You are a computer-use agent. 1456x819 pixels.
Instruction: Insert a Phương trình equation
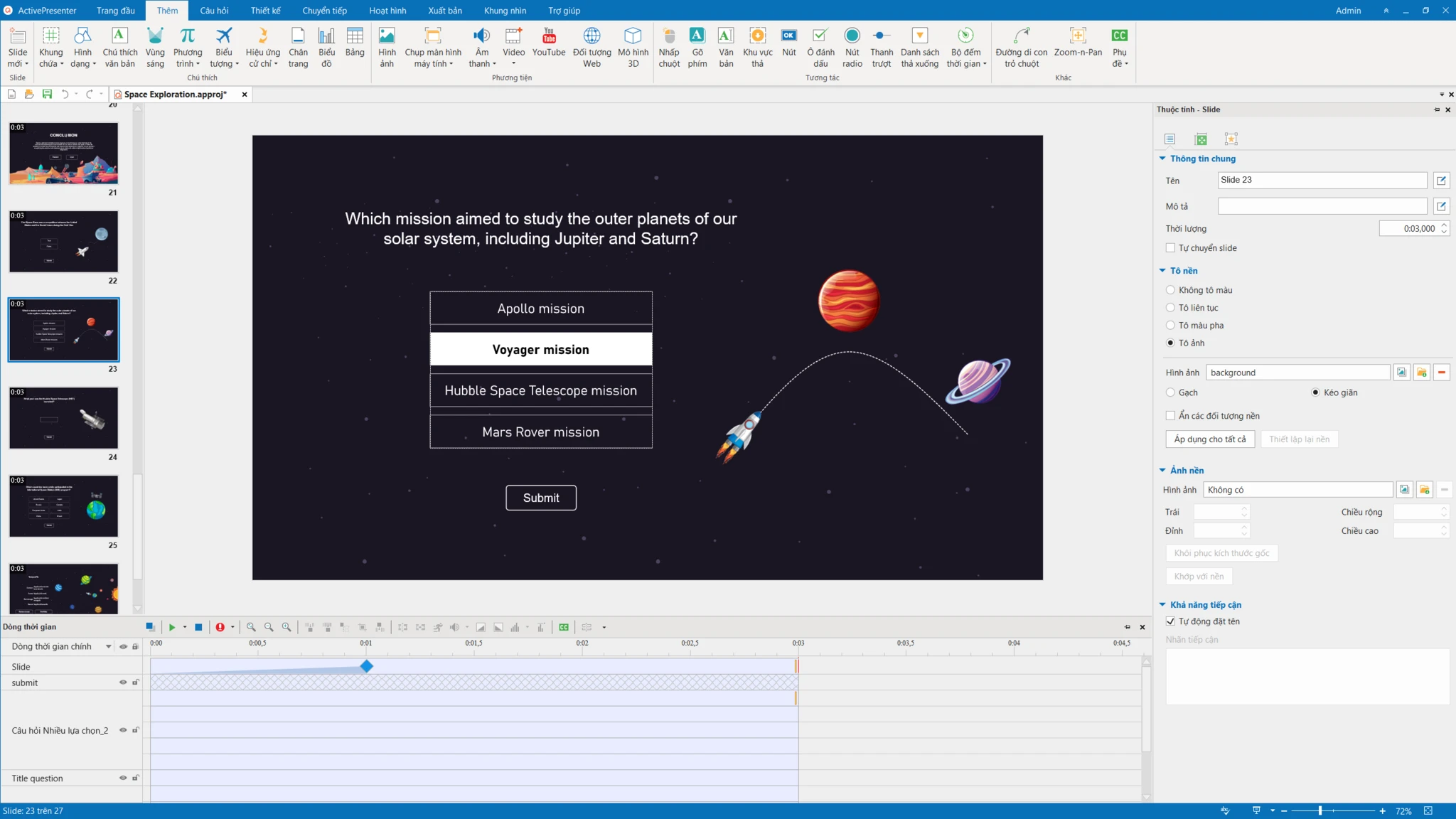coord(188,47)
